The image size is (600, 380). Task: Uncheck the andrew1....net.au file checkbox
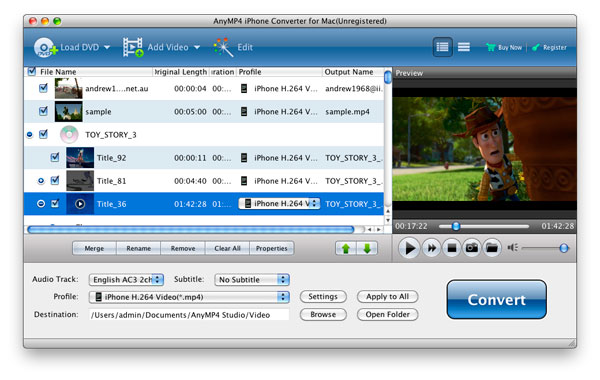[x=43, y=88]
